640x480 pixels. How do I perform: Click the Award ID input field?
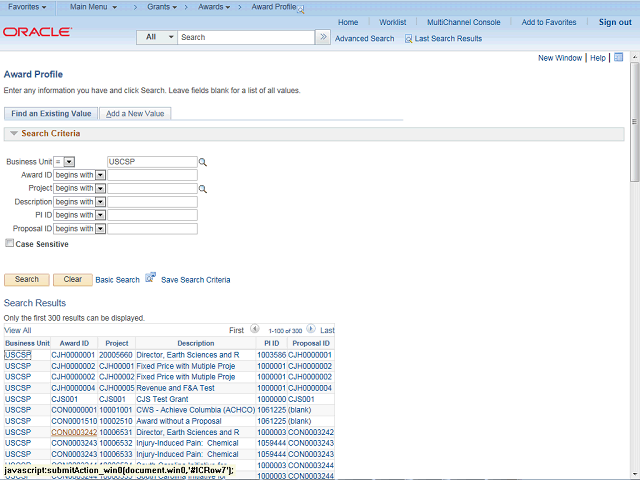tap(152, 175)
